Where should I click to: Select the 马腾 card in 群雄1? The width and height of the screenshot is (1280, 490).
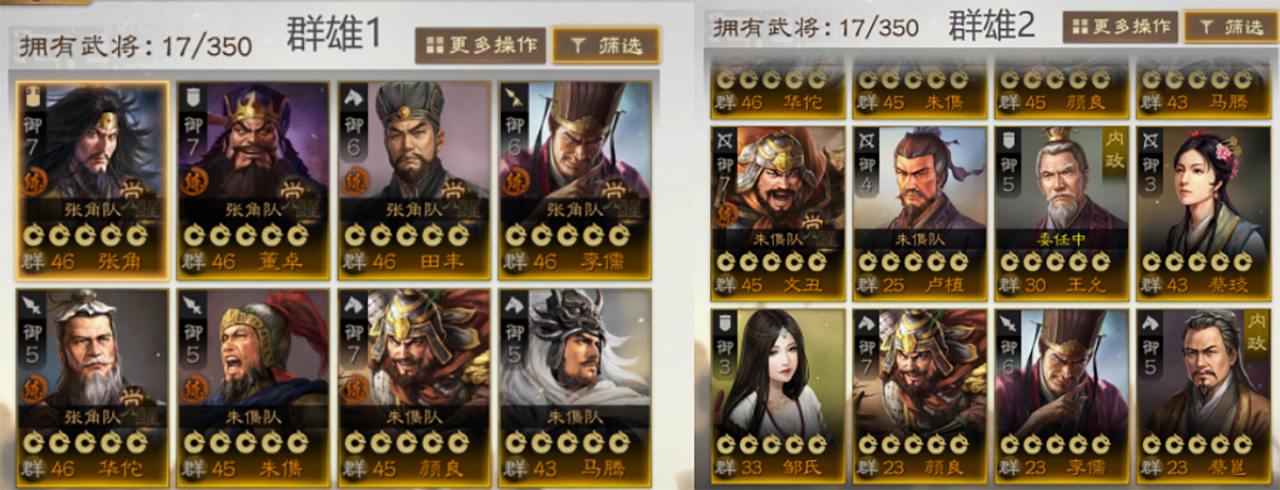point(575,388)
